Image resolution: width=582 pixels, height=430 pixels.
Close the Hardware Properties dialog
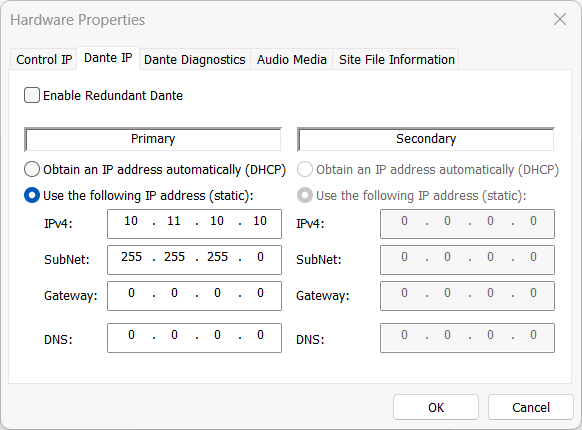pyautogui.click(x=560, y=19)
